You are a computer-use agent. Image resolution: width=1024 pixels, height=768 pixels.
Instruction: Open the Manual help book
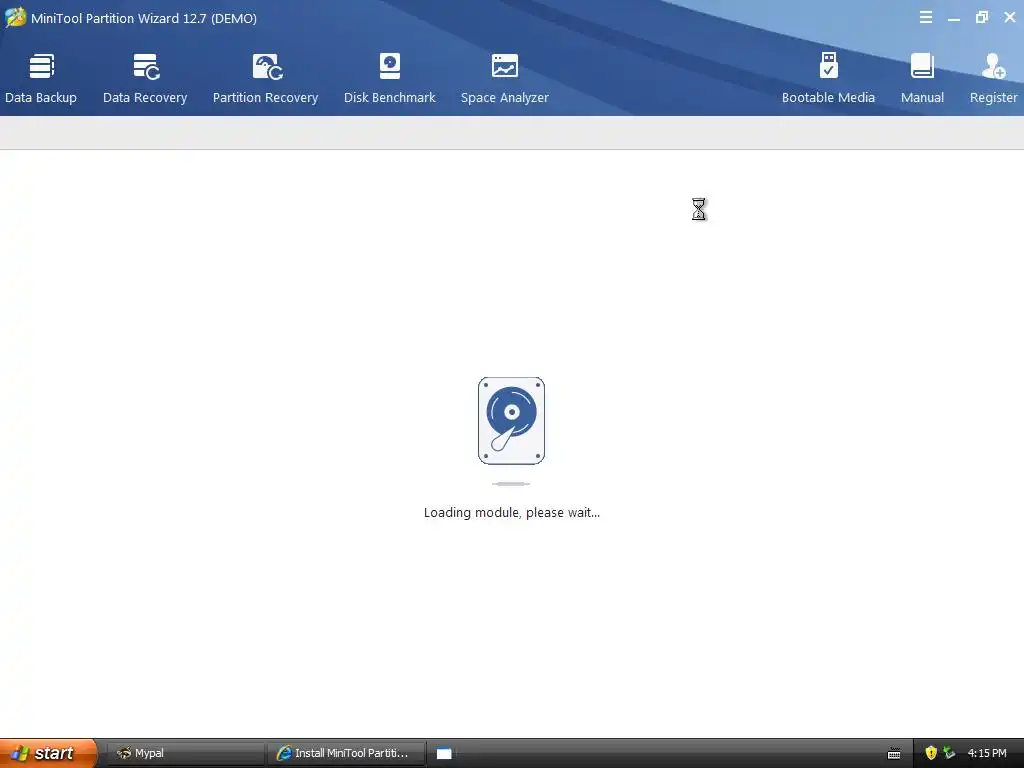922,78
